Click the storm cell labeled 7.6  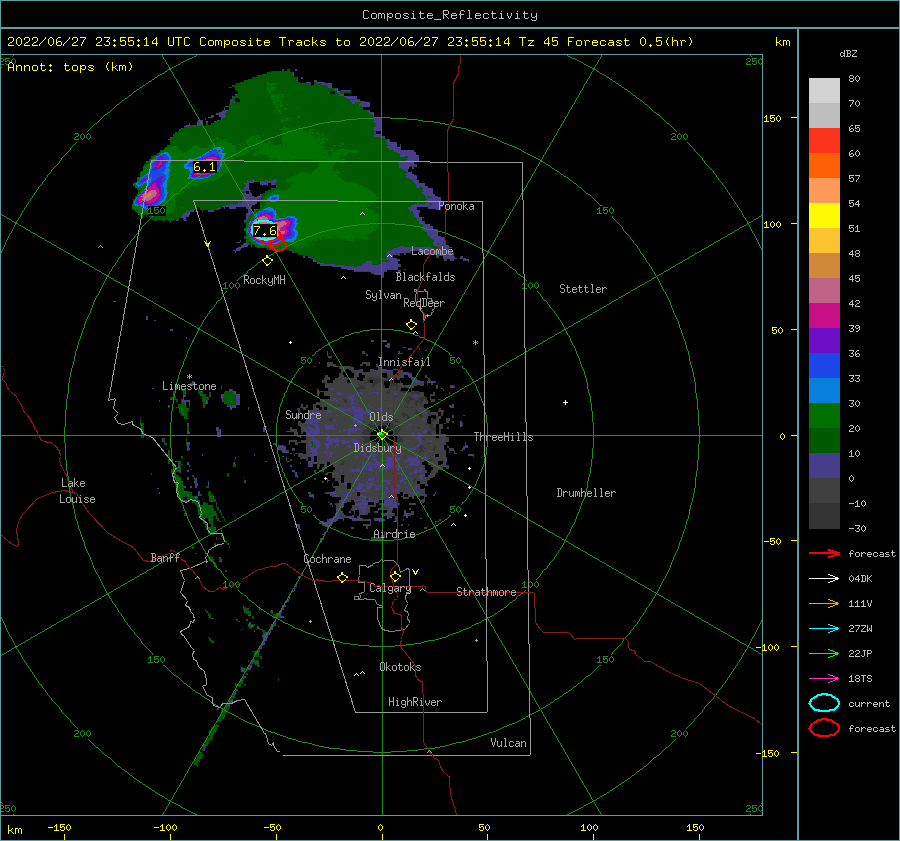(265, 231)
